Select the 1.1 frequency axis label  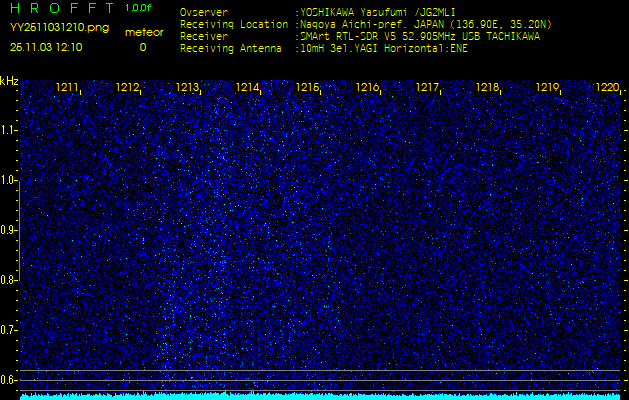(x=9, y=130)
